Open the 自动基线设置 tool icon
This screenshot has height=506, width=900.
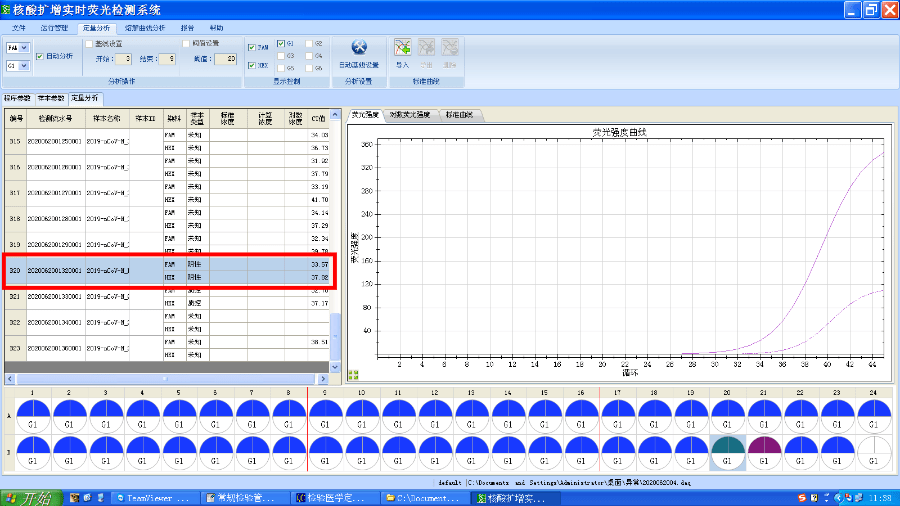tap(359, 48)
